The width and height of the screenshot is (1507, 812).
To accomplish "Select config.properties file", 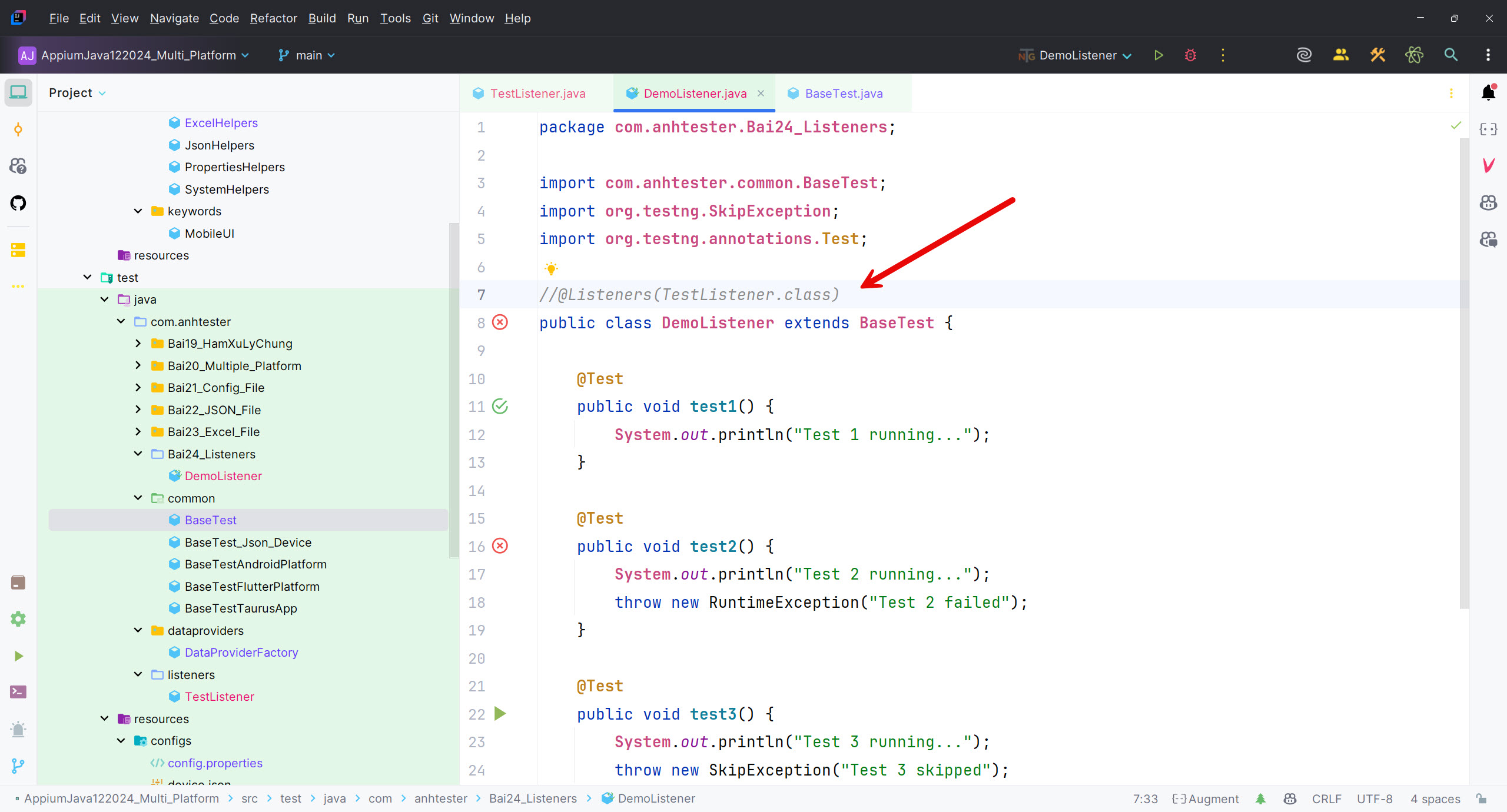I will tap(215, 763).
